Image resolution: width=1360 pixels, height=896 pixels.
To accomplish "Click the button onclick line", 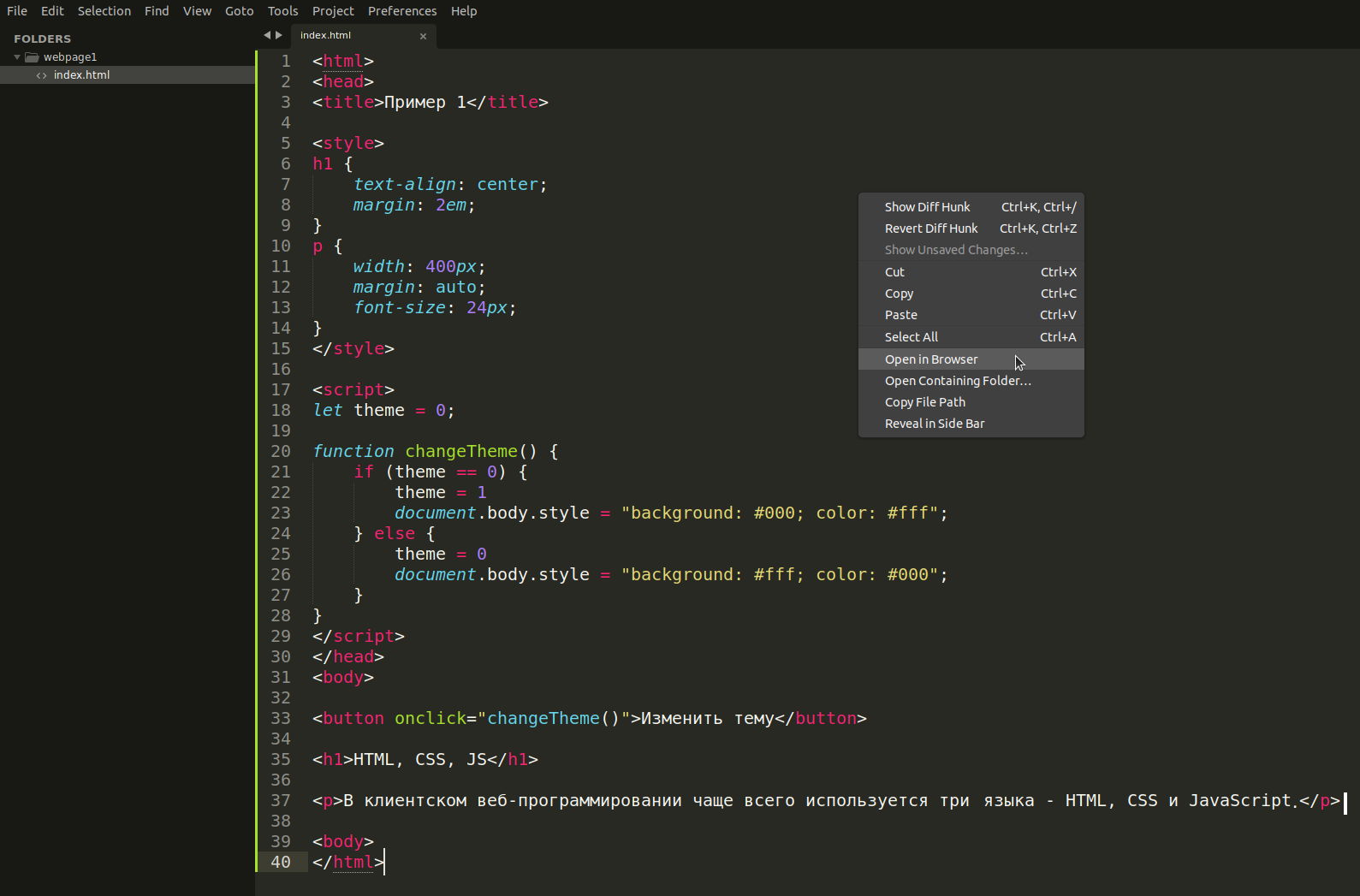I will [x=590, y=719].
